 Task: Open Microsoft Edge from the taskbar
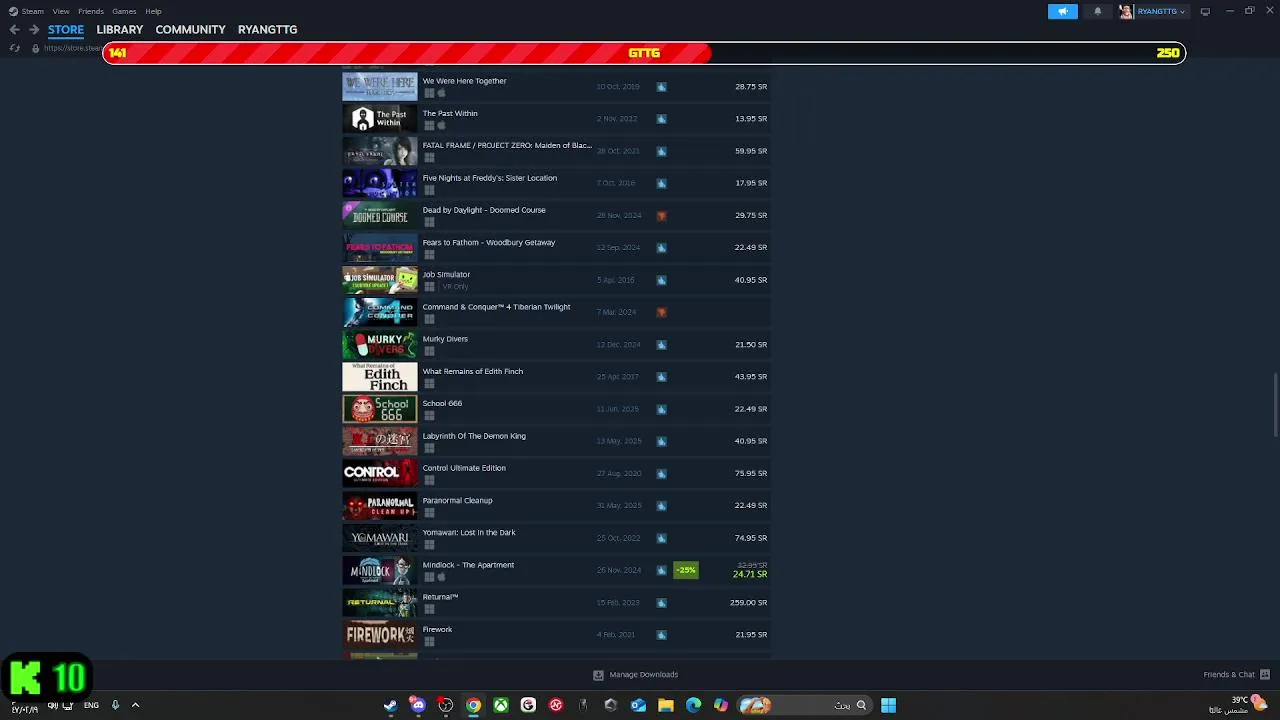(693, 705)
